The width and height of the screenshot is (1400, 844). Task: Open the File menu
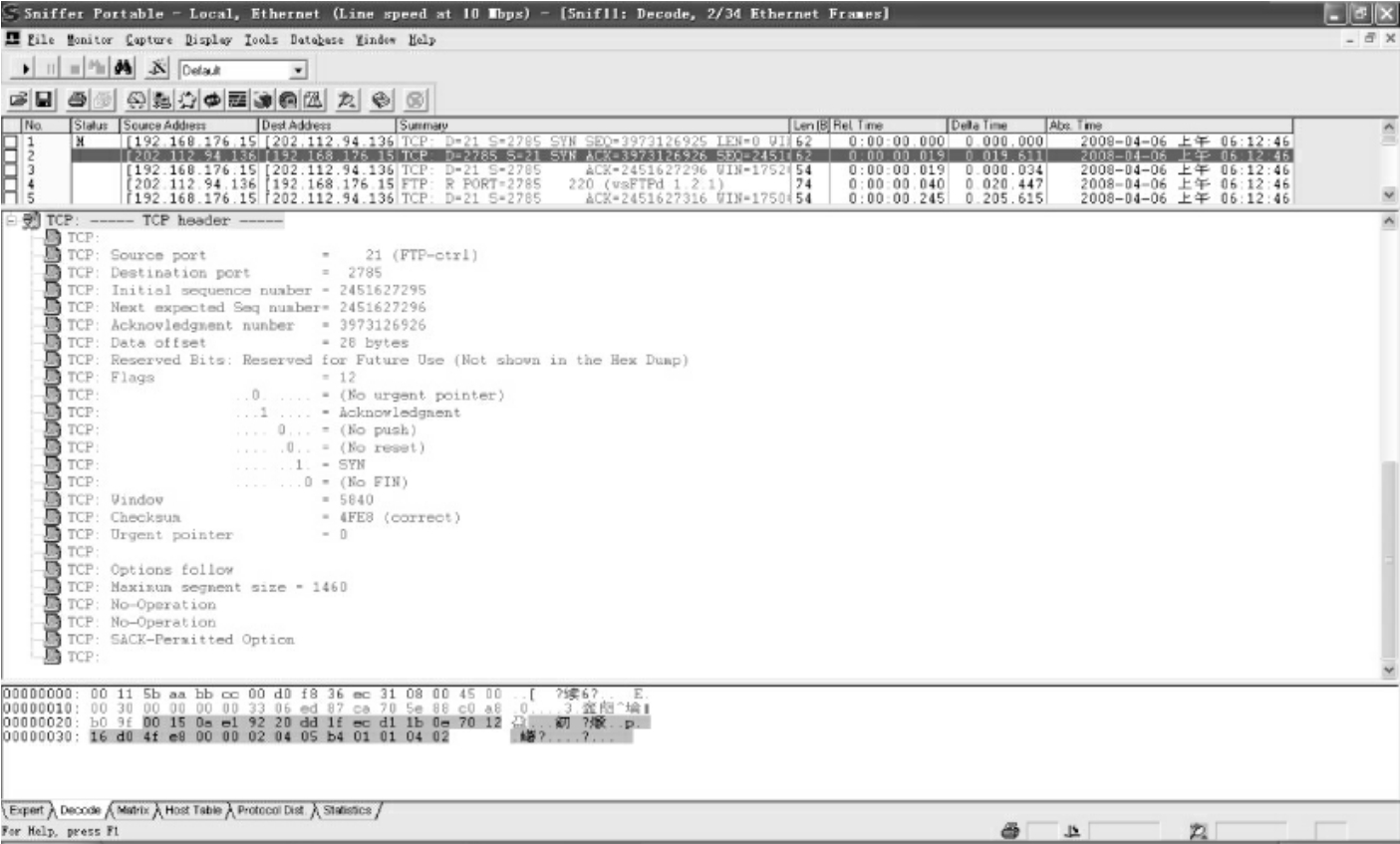[41, 40]
